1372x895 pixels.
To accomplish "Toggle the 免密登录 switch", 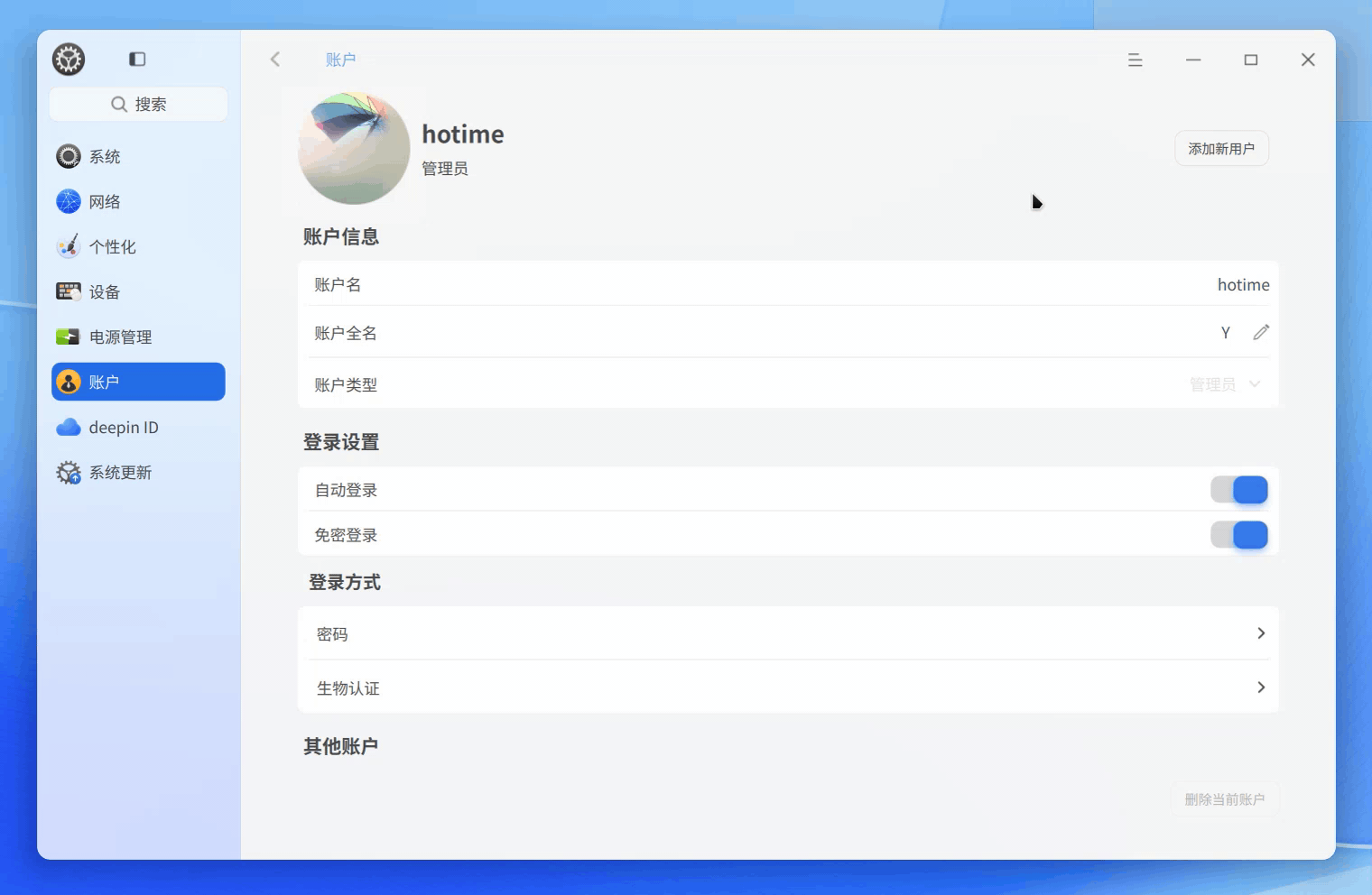I will 1239,535.
